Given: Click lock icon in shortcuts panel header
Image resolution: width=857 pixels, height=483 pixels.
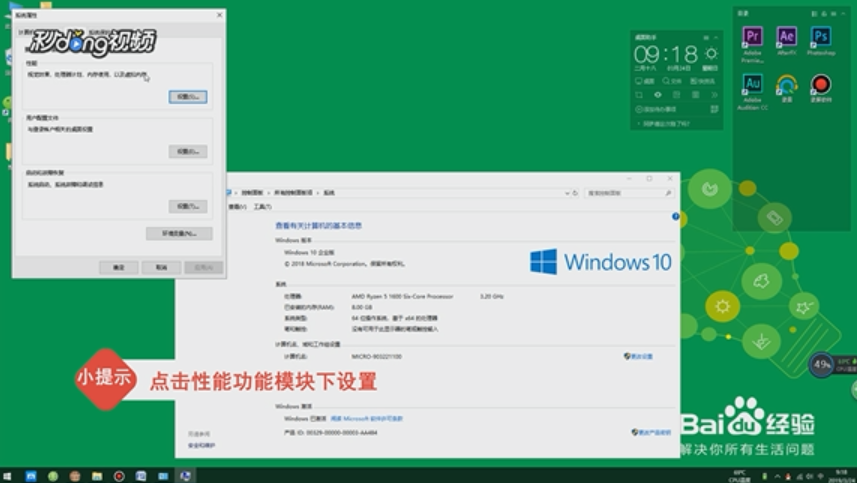Looking at the screenshot, I should pyautogui.click(x=824, y=14).
